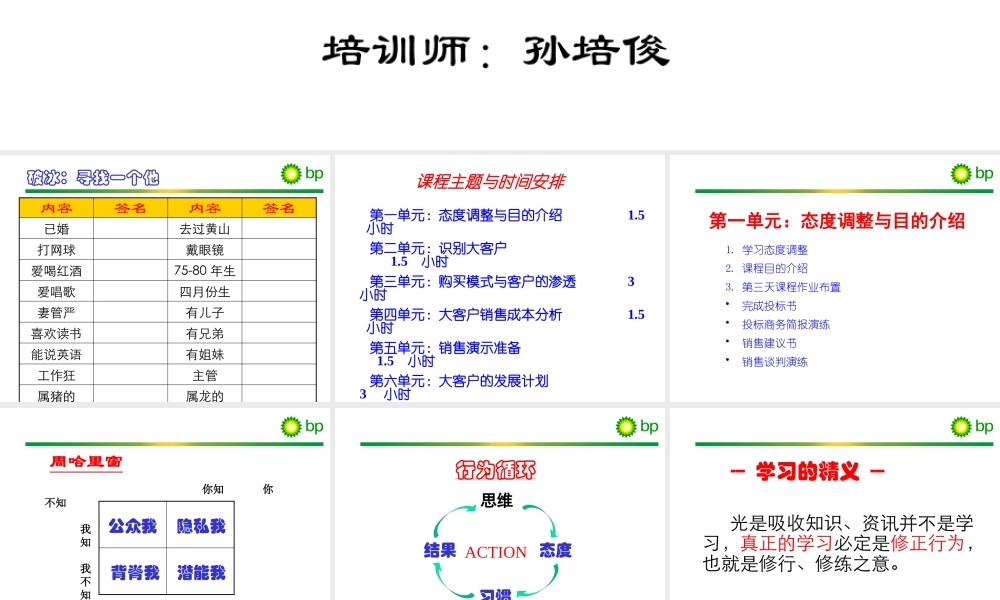Select the 主管 table cell
The height and width of the screenshot is (600, 1000).
tap(205, 376)
